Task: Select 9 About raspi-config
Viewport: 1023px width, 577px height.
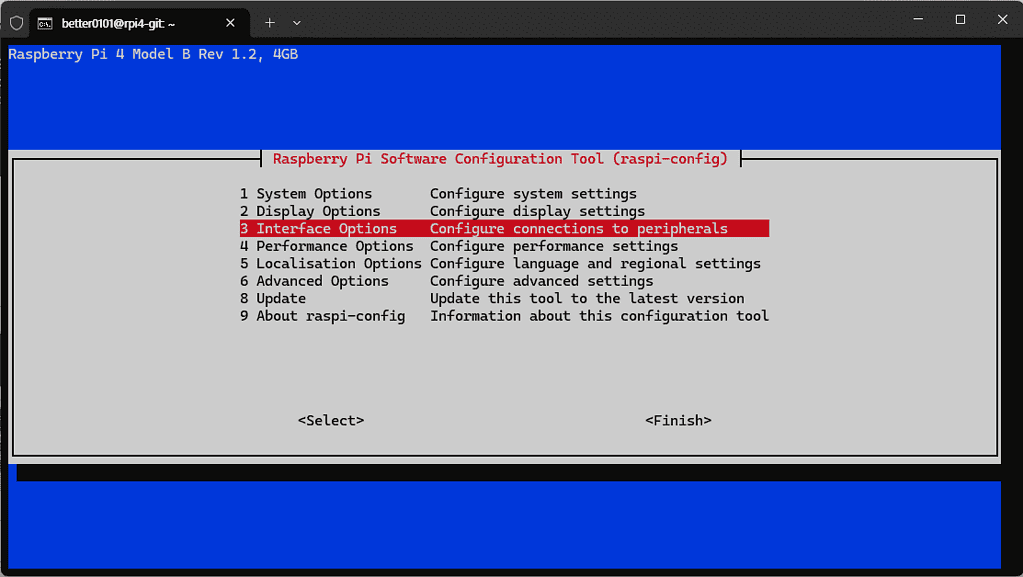Action: click(x=322, y=316)
